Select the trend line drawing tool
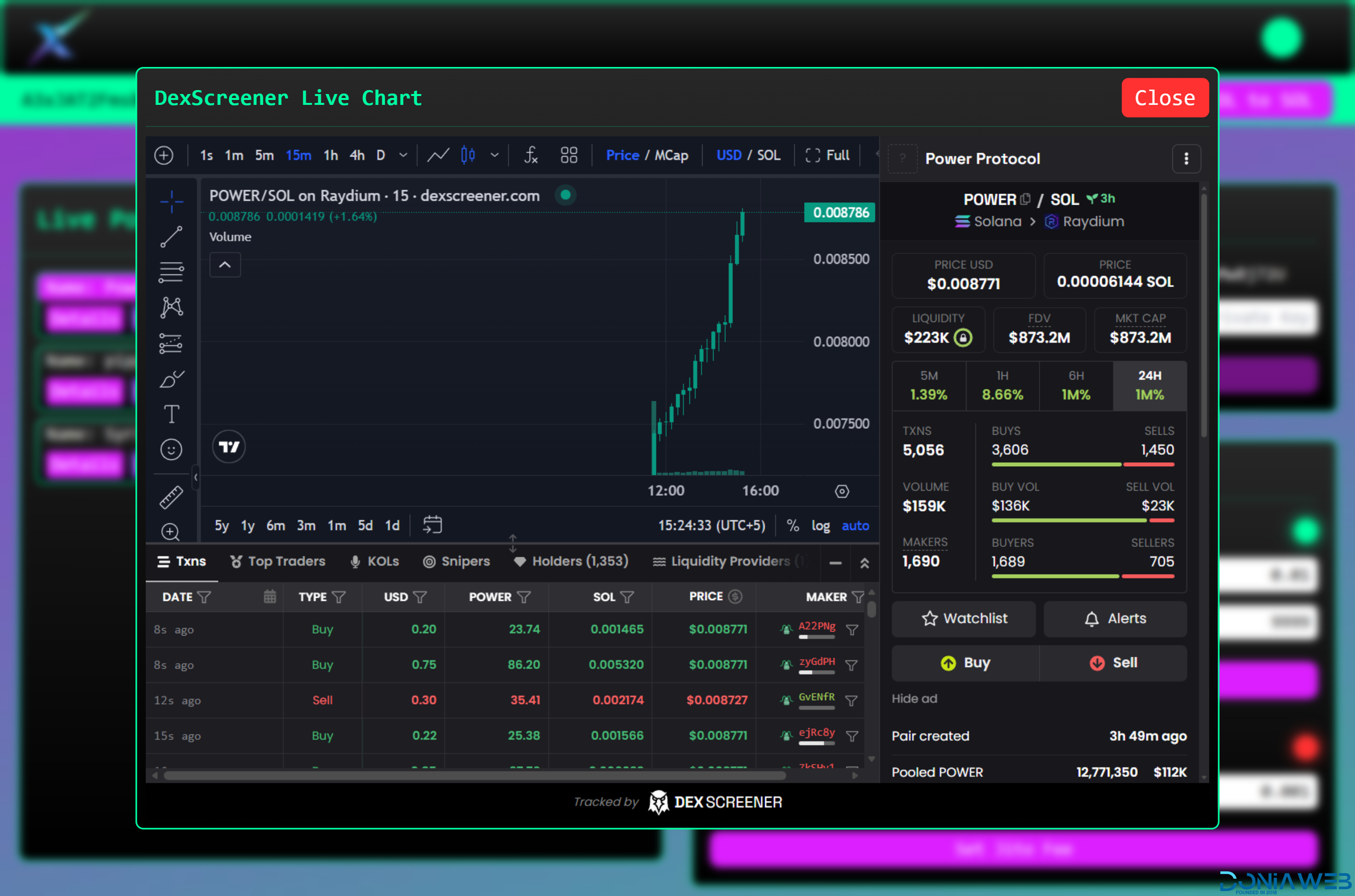Viewport: 1355px width, 896px height. pos(171,237)
